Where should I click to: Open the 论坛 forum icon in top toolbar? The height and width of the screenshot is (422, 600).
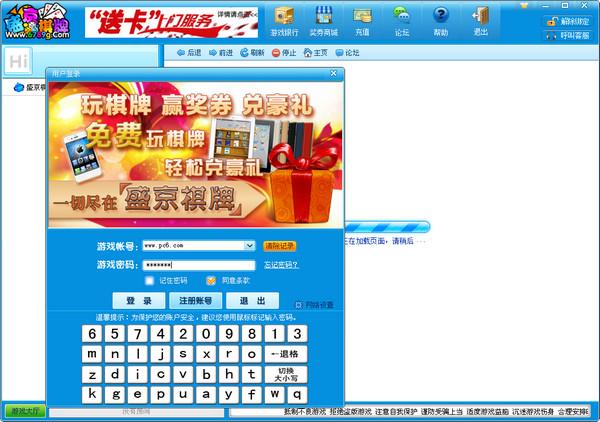coord(401,21)
